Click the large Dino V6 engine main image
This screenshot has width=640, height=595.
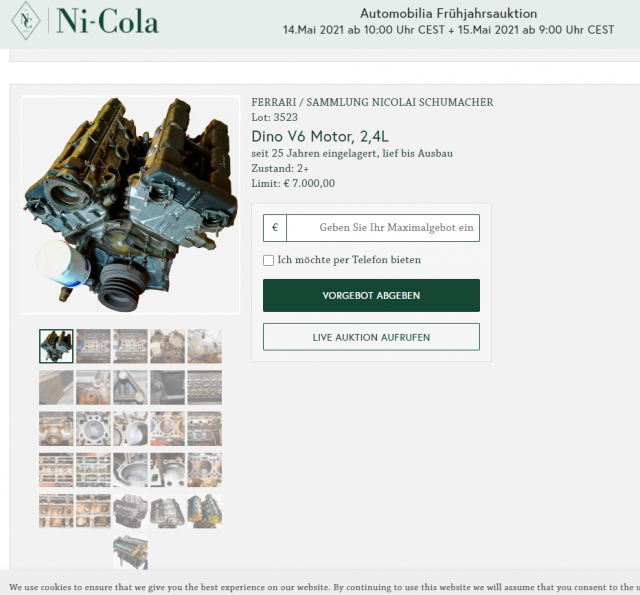130,205
